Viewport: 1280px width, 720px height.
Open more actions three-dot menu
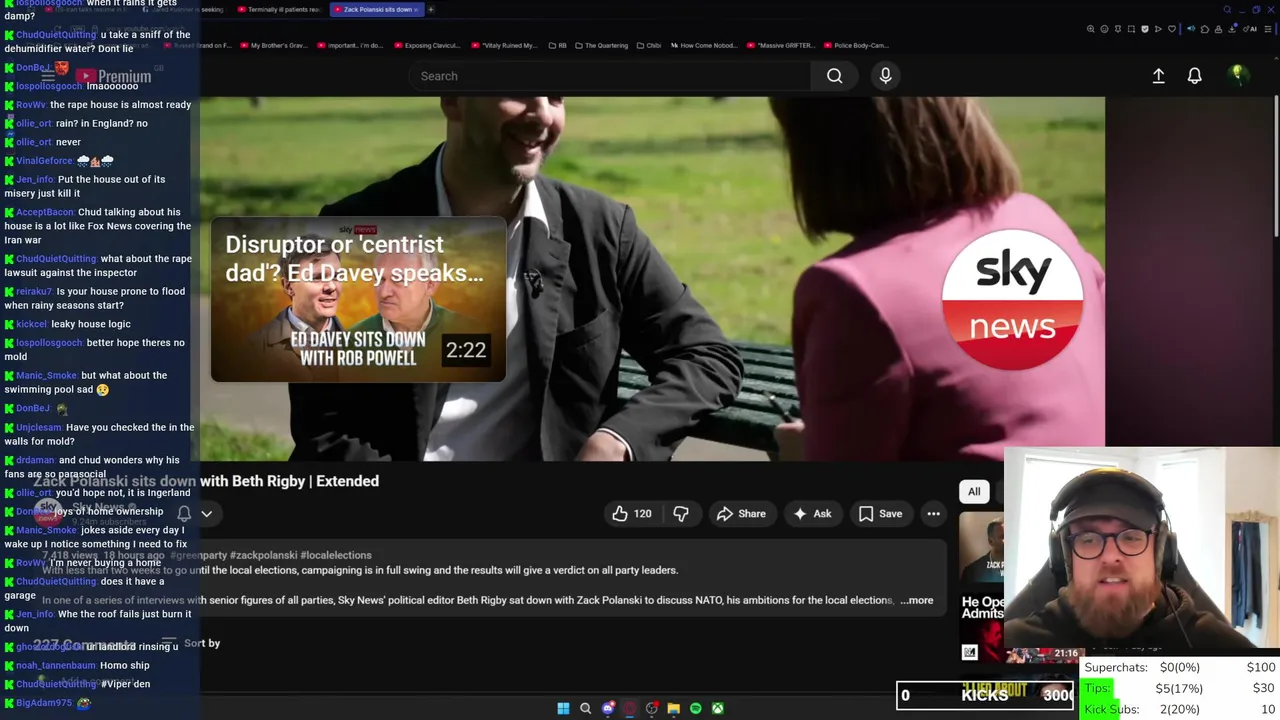[x=933, y=514]
